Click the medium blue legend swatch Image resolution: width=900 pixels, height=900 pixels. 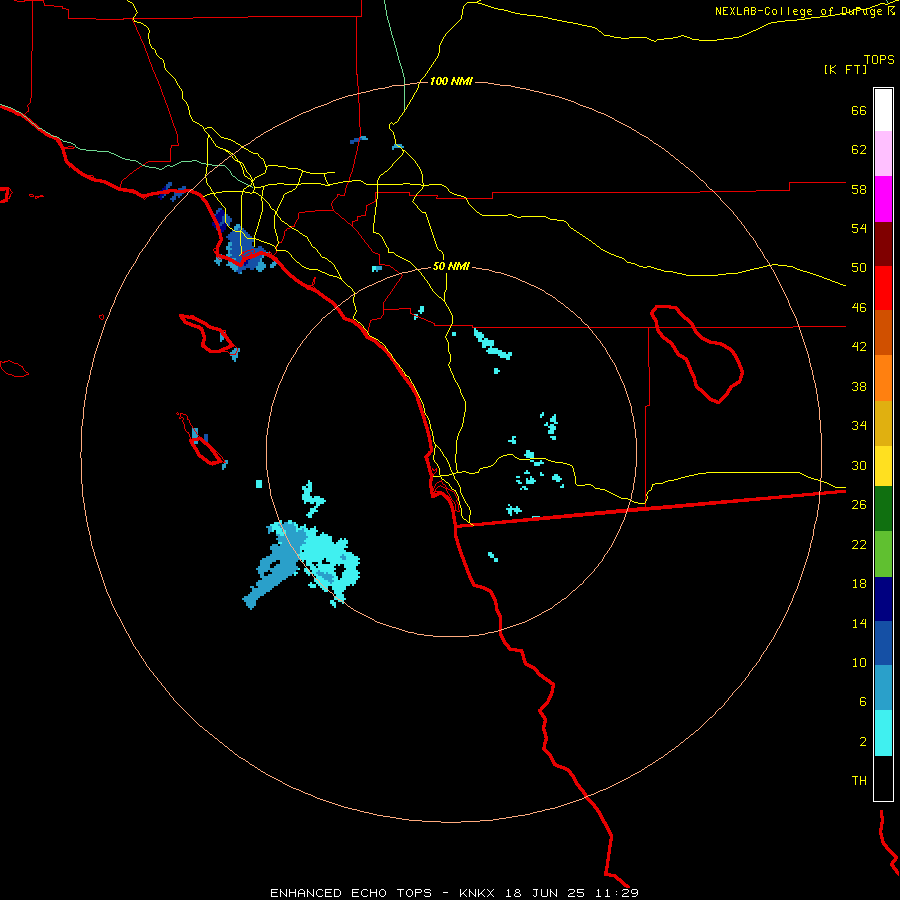pyautogui.click(x=883, y=643)
